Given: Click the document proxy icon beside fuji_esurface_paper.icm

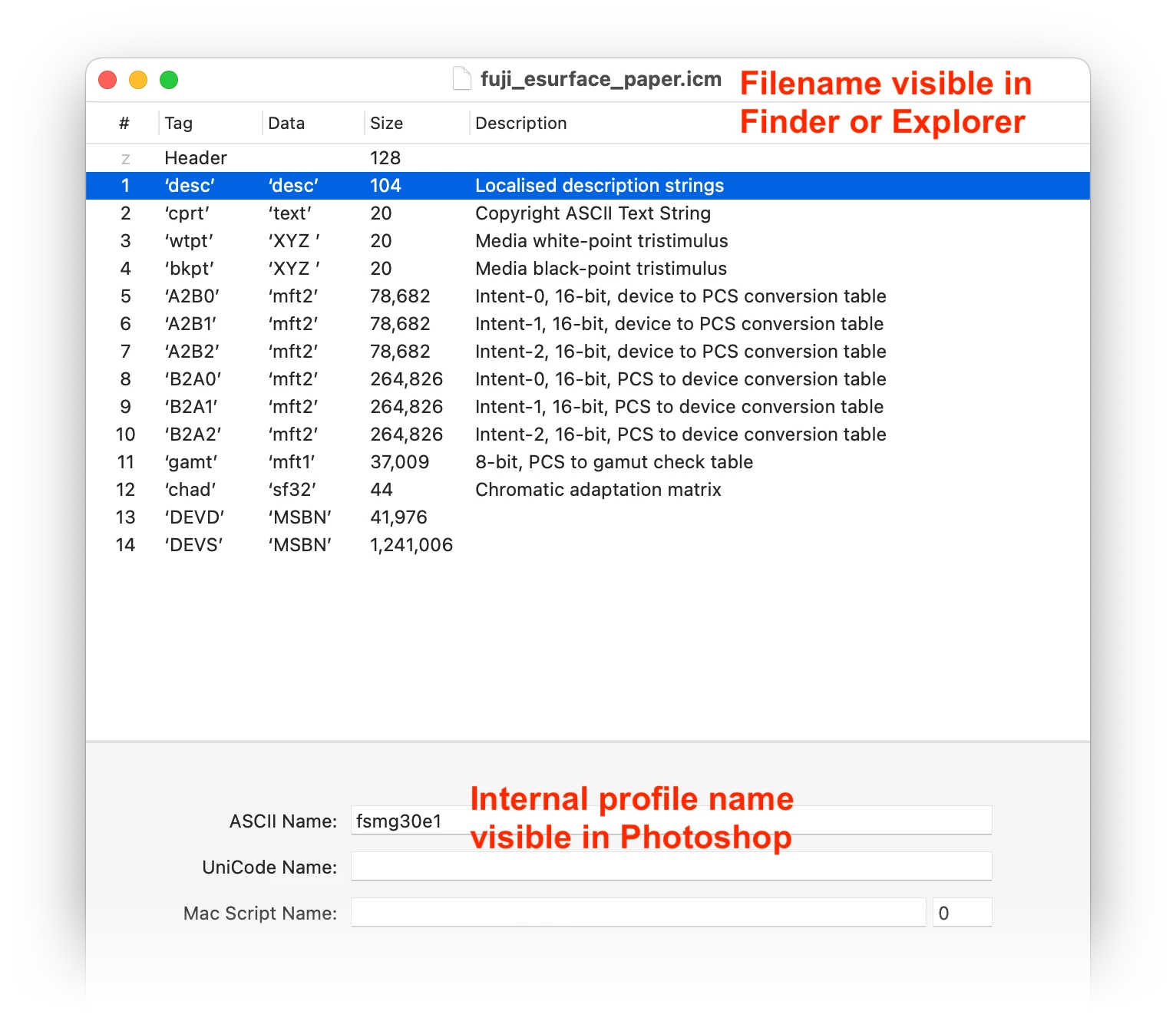Looking at the screenshot, I should (462, 79).
